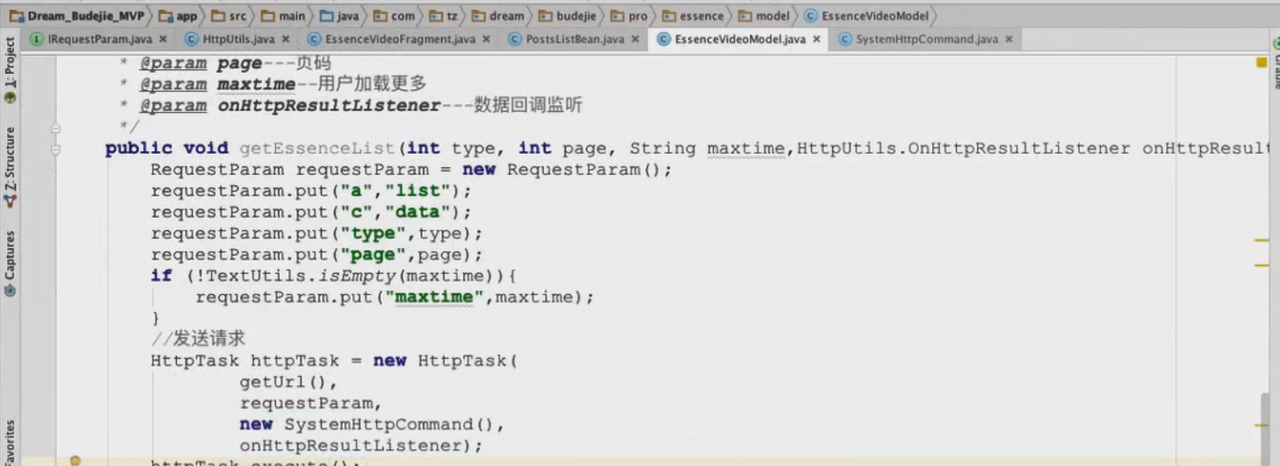Click the //发送请求 comment
Screen dimensions: 1280x466
pyautogui.click(x=198, y=339)
